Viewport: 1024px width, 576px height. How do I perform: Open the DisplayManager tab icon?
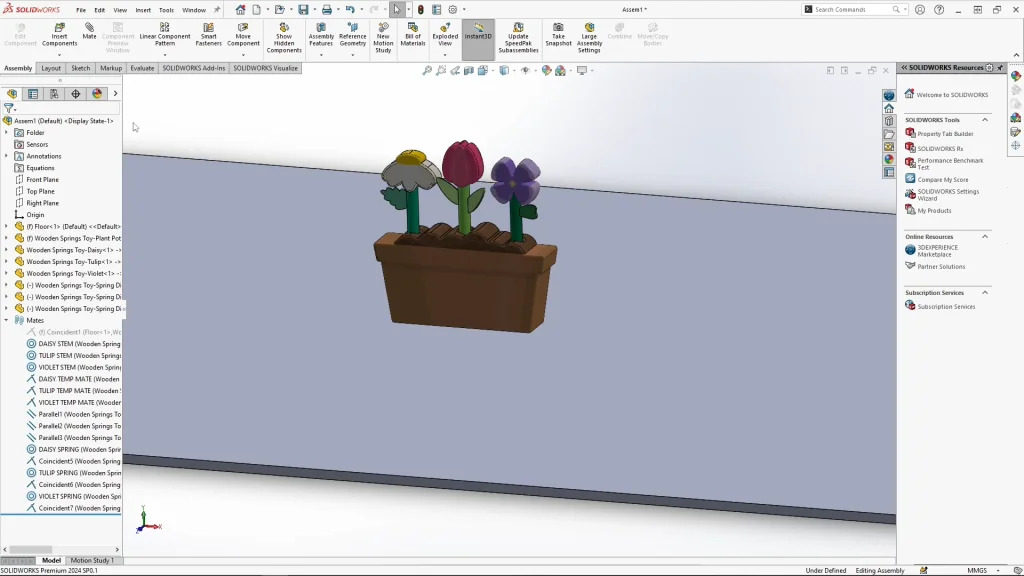click(97, 94)
